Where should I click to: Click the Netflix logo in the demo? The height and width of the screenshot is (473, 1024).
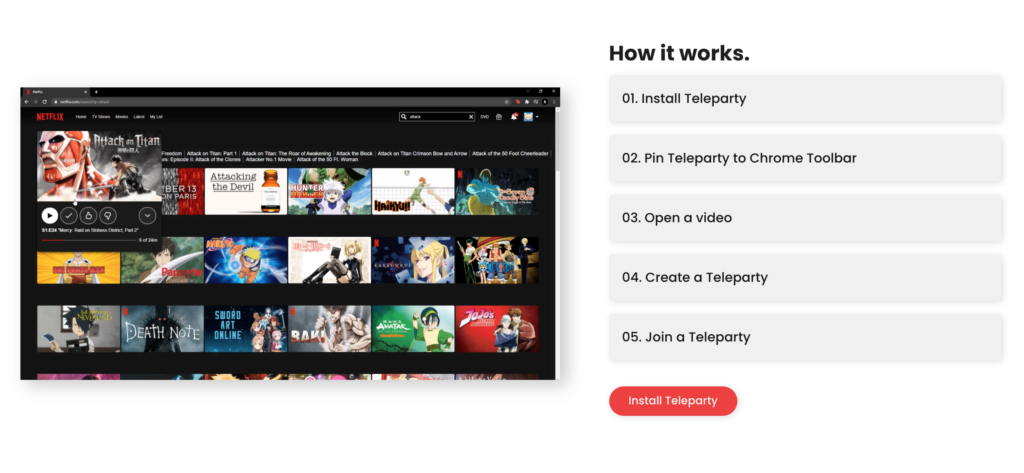point(50,117)
